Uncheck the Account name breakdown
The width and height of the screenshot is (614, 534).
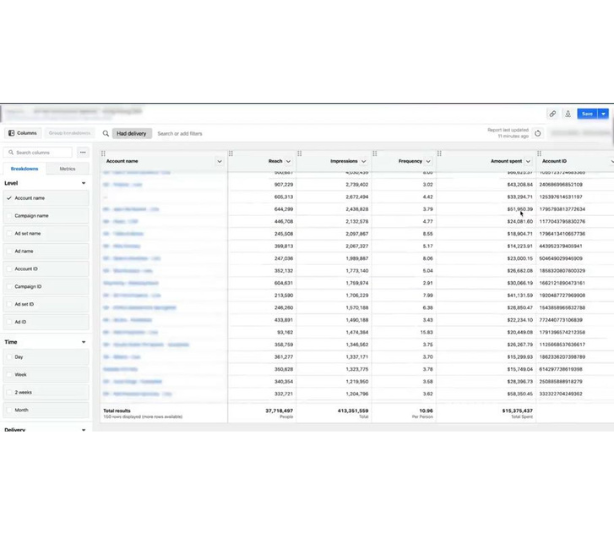(10, 198)
